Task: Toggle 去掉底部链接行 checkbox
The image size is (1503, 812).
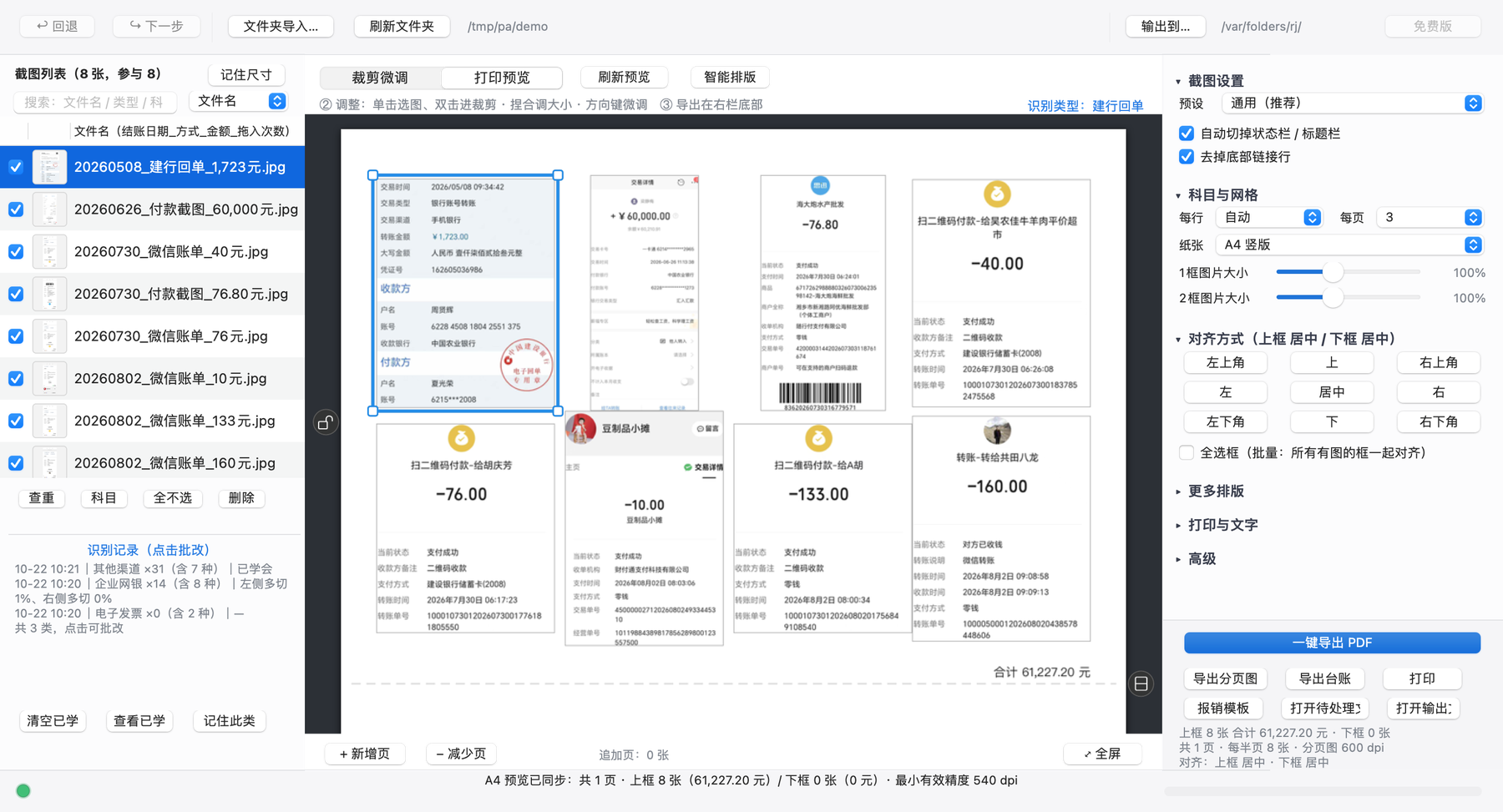Action: tap(1186, 157)
